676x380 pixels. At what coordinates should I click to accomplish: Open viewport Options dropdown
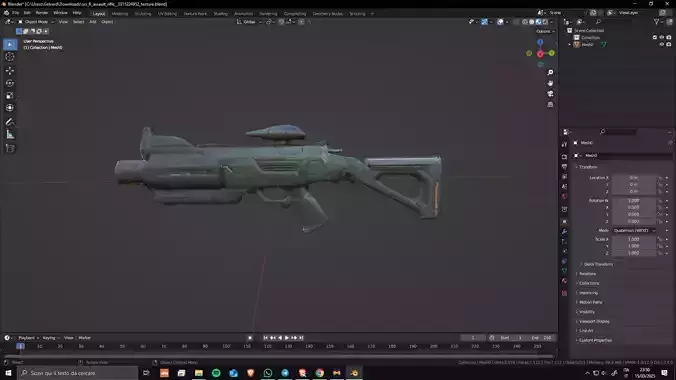point(545,31)
